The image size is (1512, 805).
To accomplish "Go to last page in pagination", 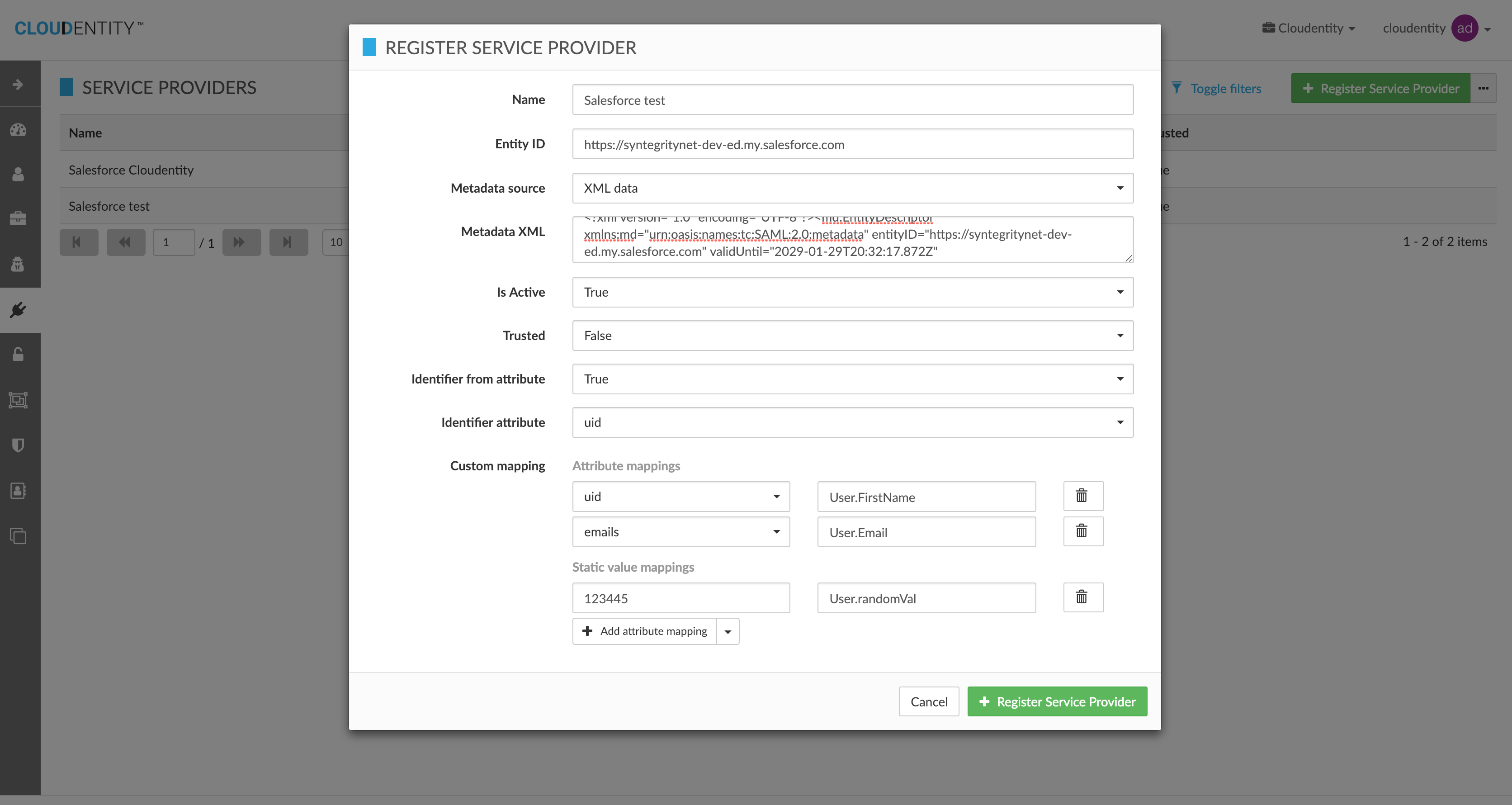I will 288,242.
